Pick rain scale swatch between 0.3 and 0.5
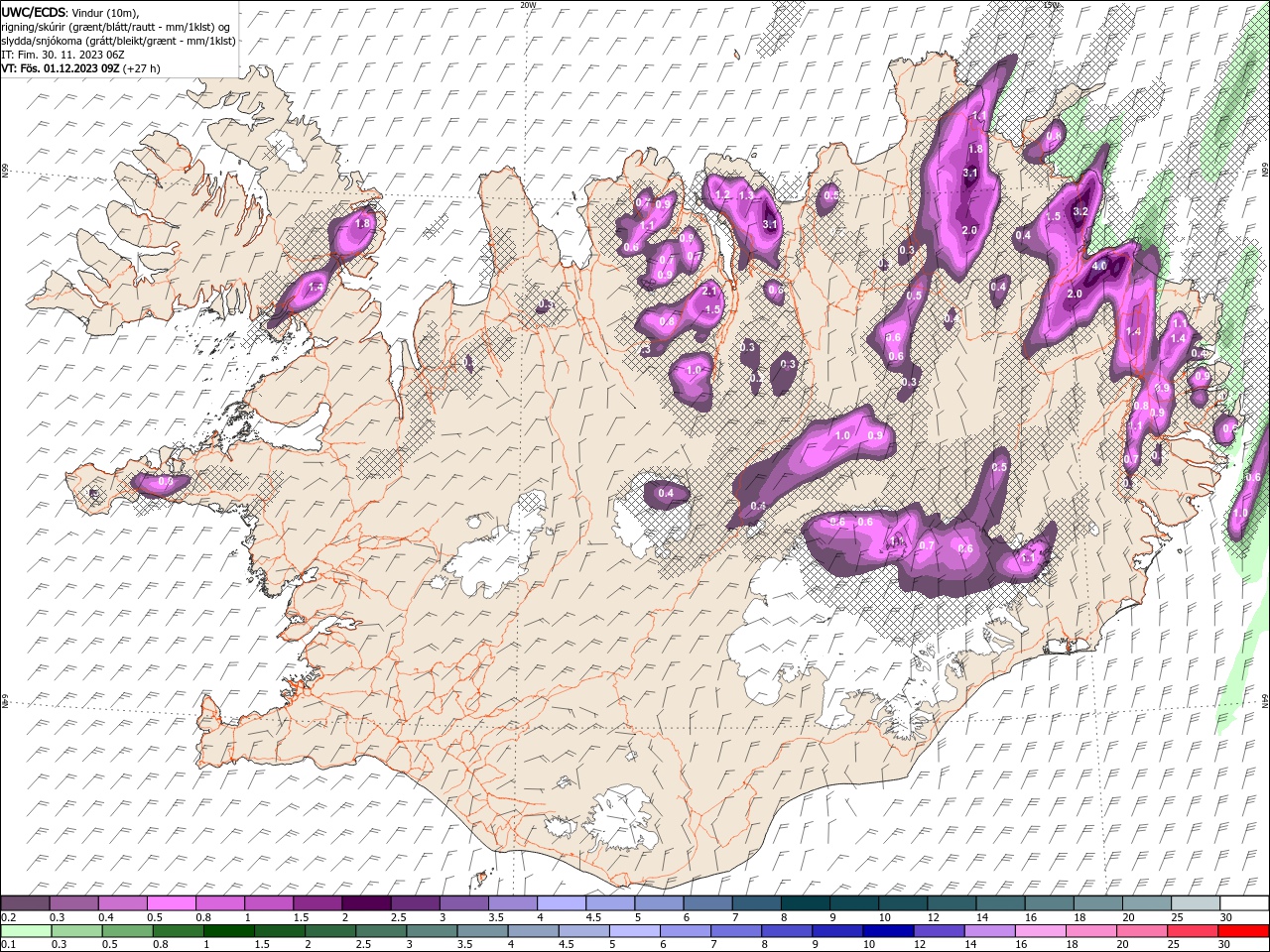The width and height of the screenshot is (1270, 952). tap(76, 930)
